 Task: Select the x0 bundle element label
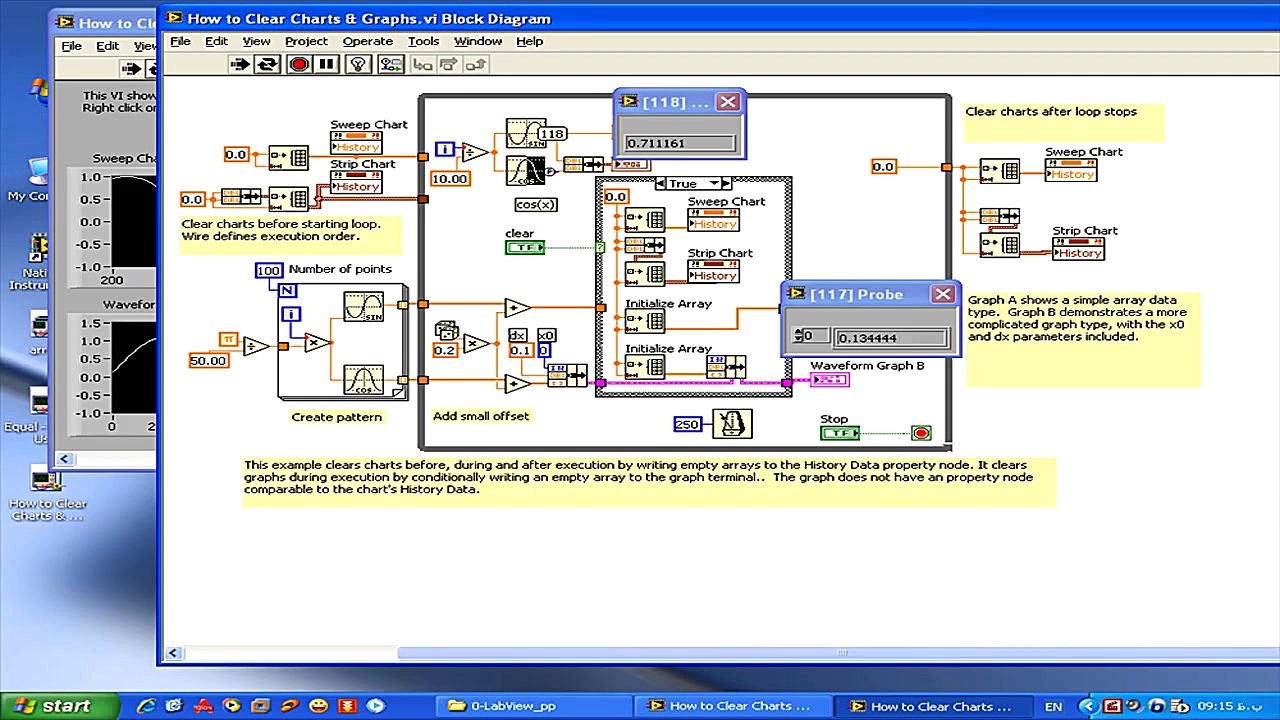point(546,336)
